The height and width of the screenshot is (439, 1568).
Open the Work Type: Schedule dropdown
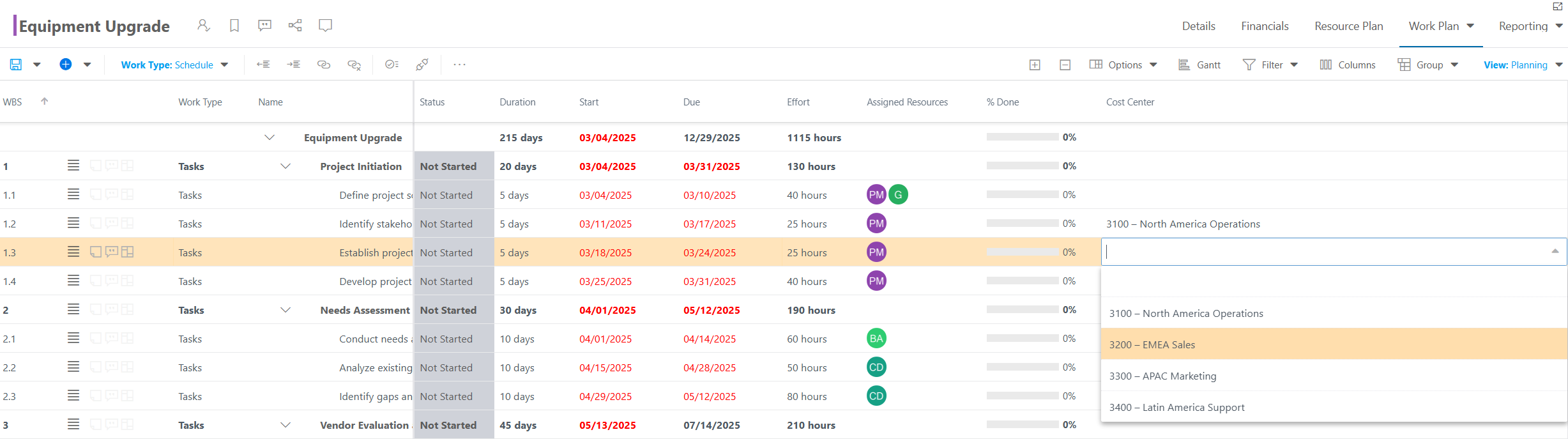[174, 65]
